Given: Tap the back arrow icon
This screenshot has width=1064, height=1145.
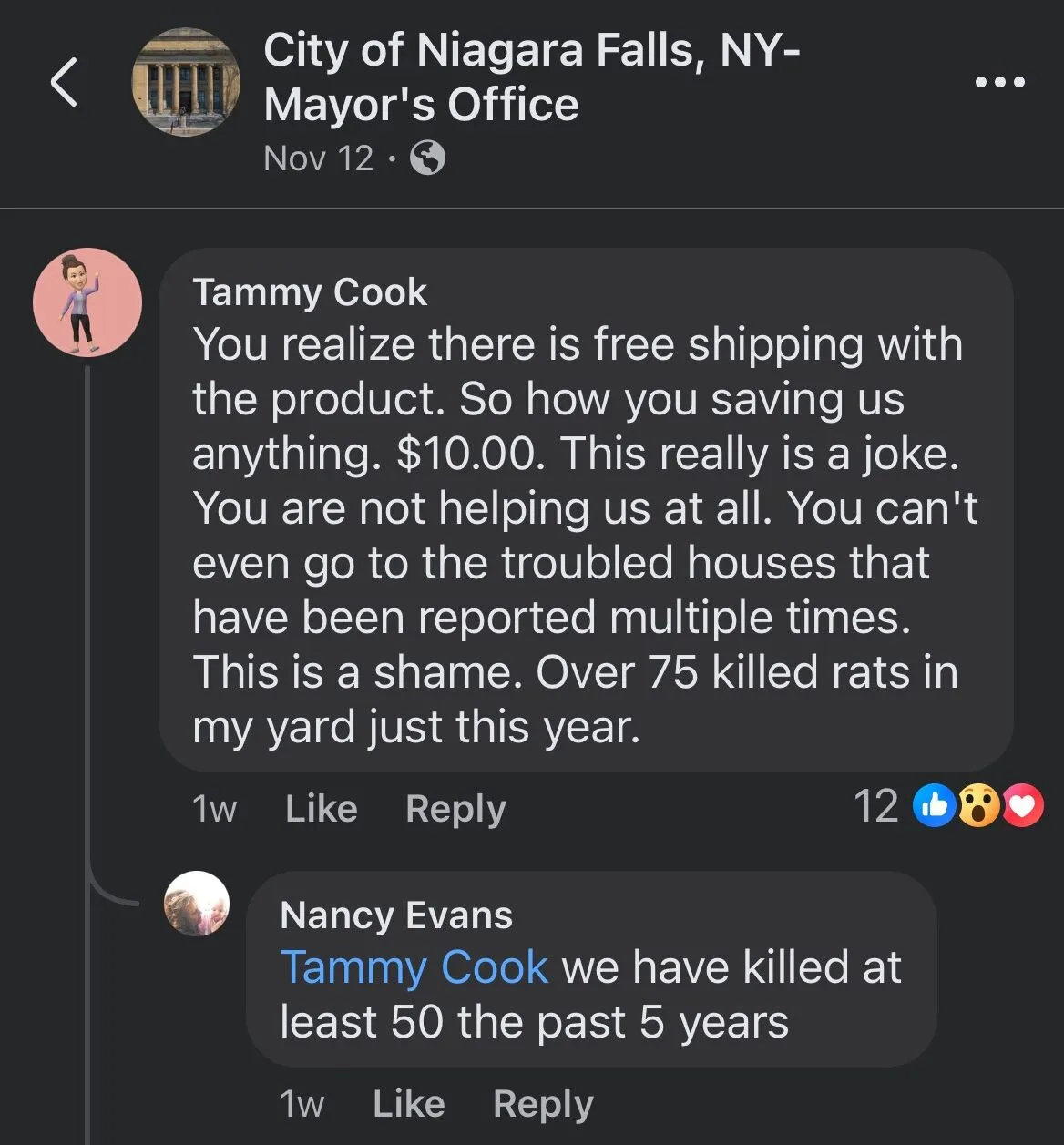Looking at the screenshot, I should tap(64, 82).
